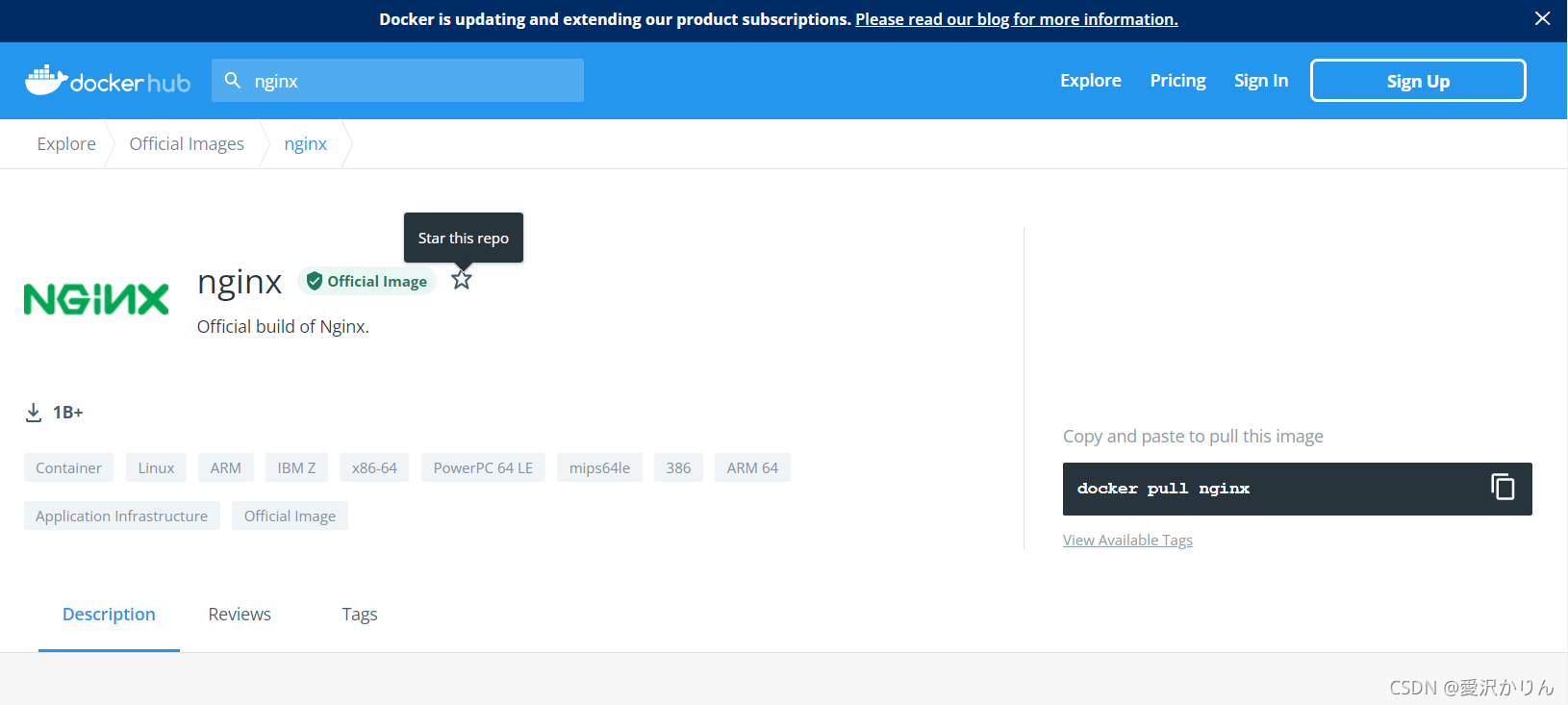
Task: Select the Application Infrastructure chip
Action: (x=122, y=516)
